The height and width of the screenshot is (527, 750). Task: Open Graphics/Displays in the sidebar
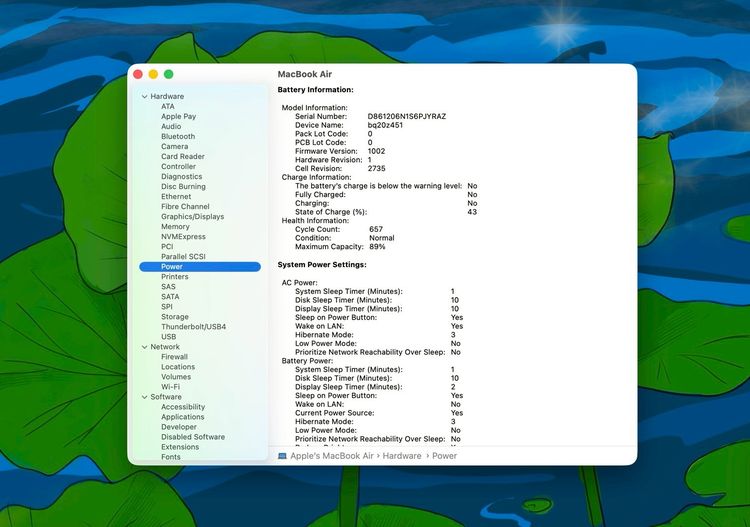tap(192, 217)
